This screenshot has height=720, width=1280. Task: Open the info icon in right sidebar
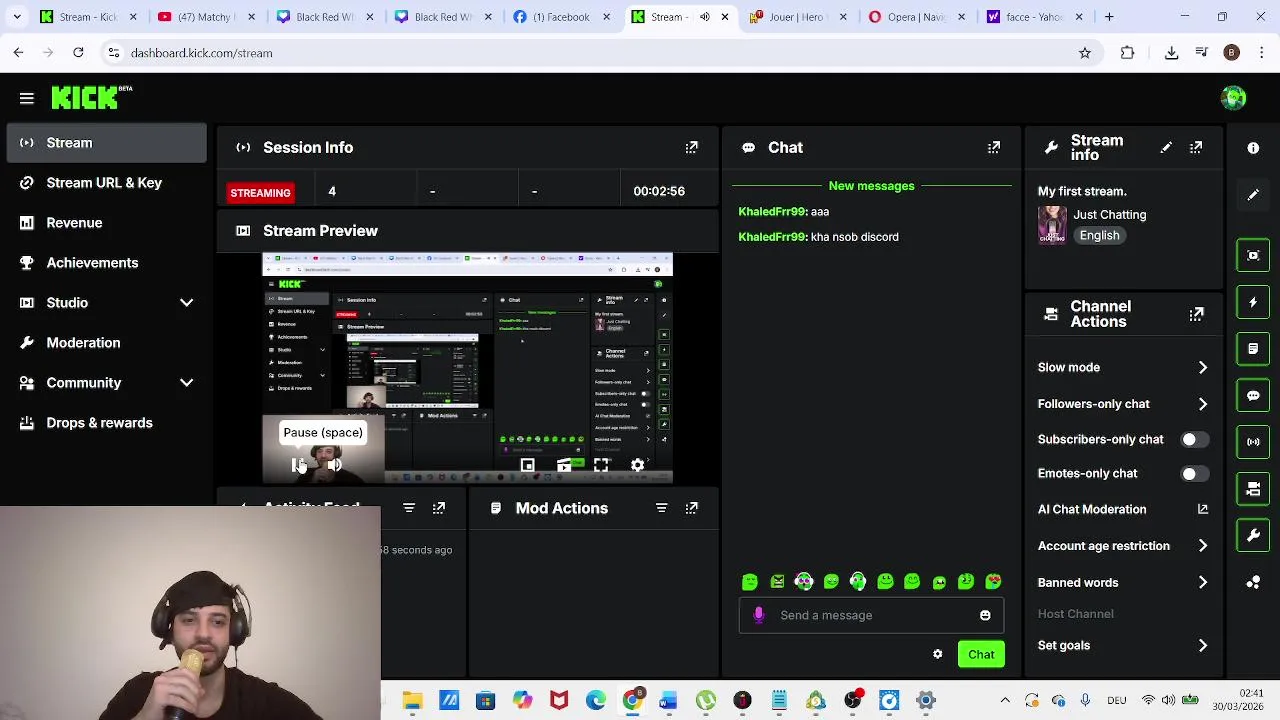pos(1253,148)
